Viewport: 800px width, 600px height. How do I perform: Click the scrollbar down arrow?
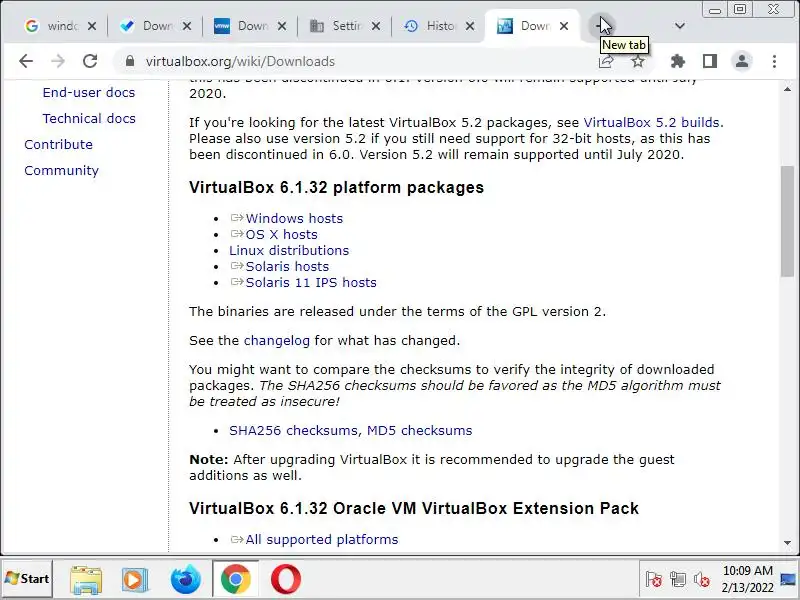click(x=787, y=543)
